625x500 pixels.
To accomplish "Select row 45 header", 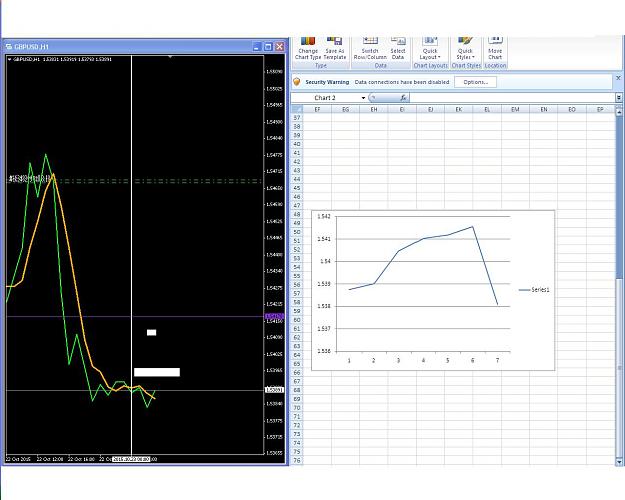I will point(297,188).
